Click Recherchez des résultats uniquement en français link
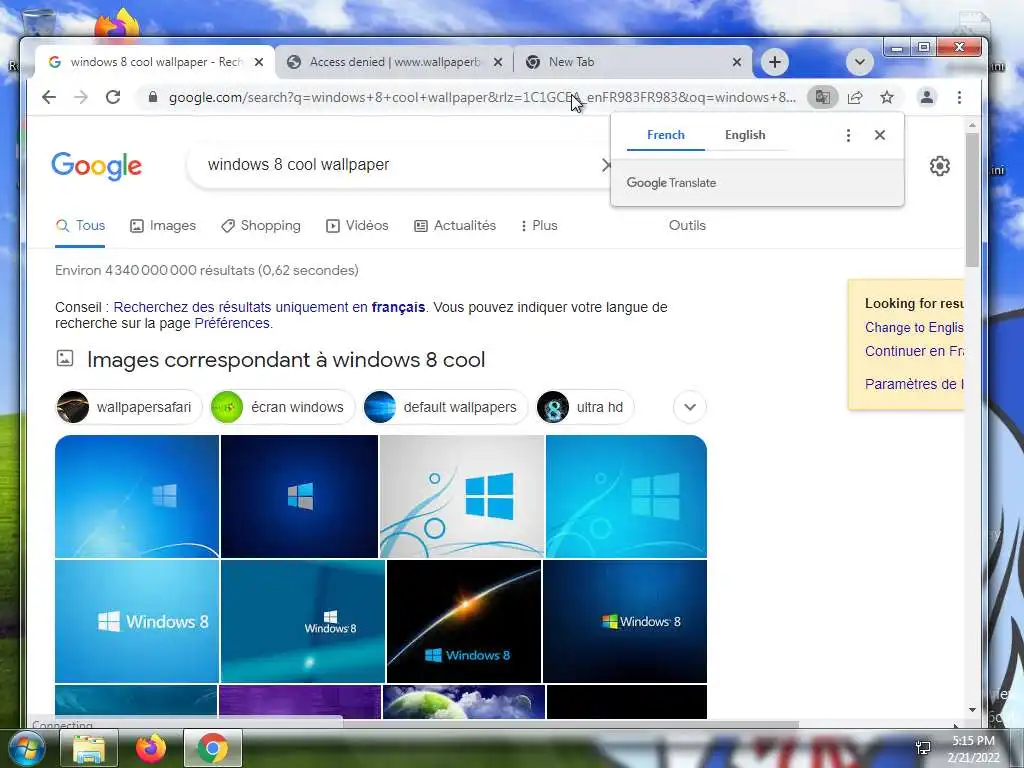1024x768 pixels. click(x=269, y=308)
